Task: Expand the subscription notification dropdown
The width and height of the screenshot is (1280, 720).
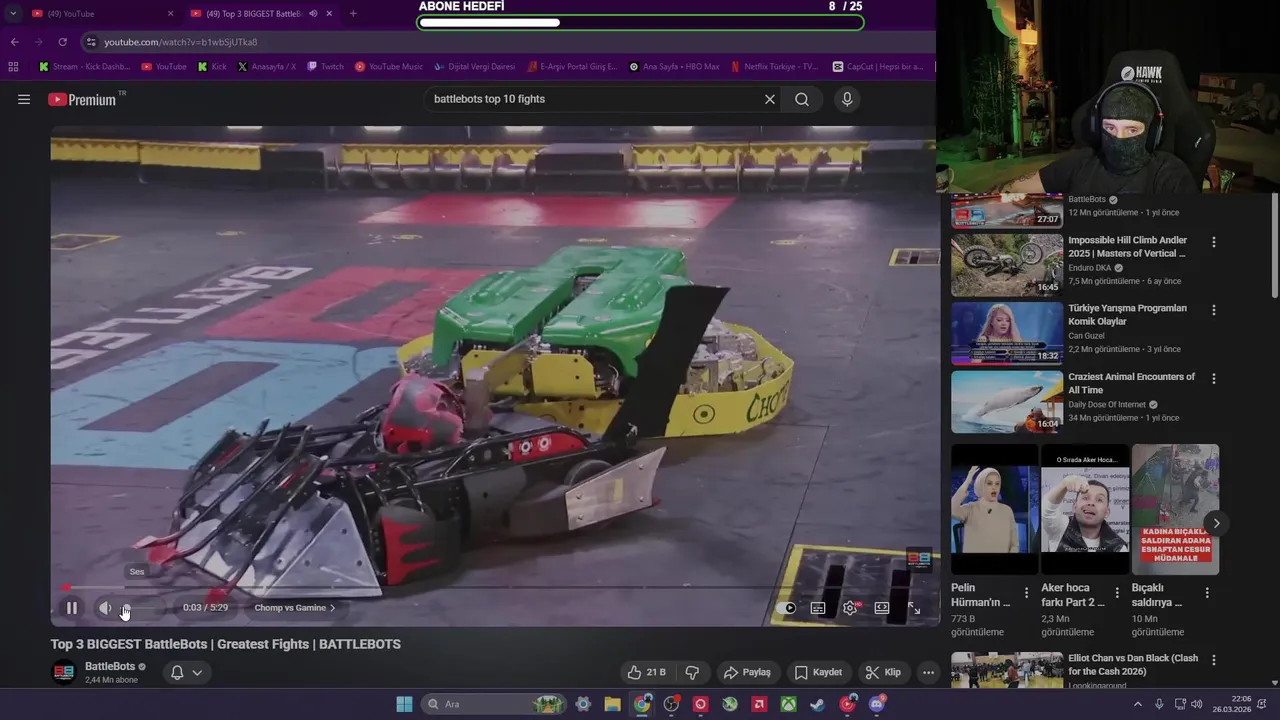Action: point(197,672)
